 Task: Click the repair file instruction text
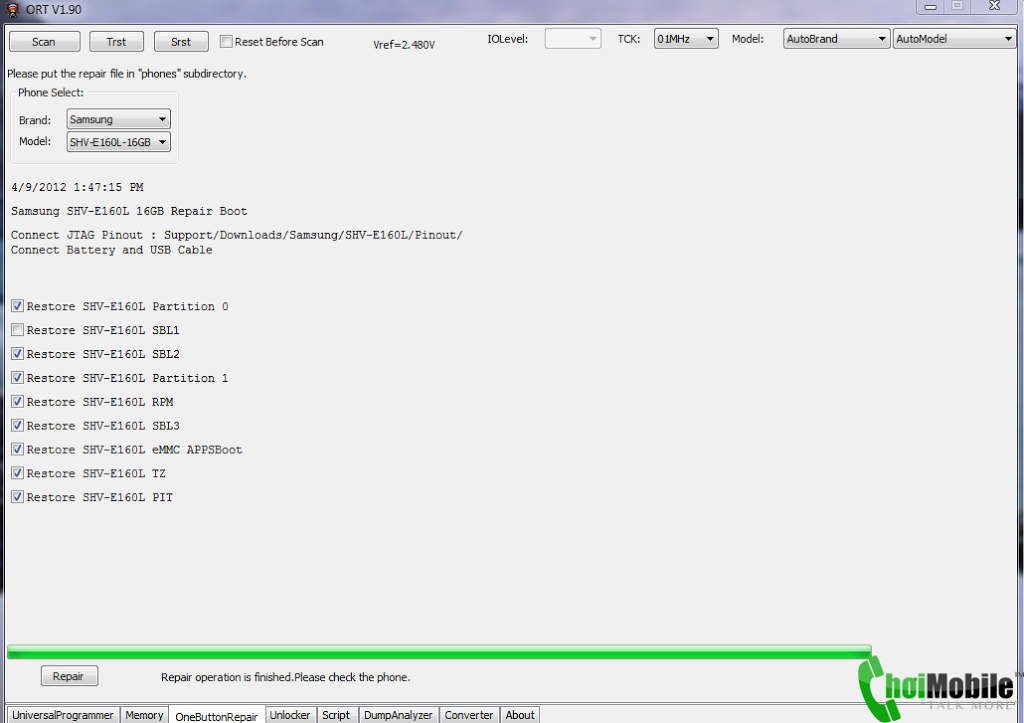pyautogui.click(x=127, y=74)
